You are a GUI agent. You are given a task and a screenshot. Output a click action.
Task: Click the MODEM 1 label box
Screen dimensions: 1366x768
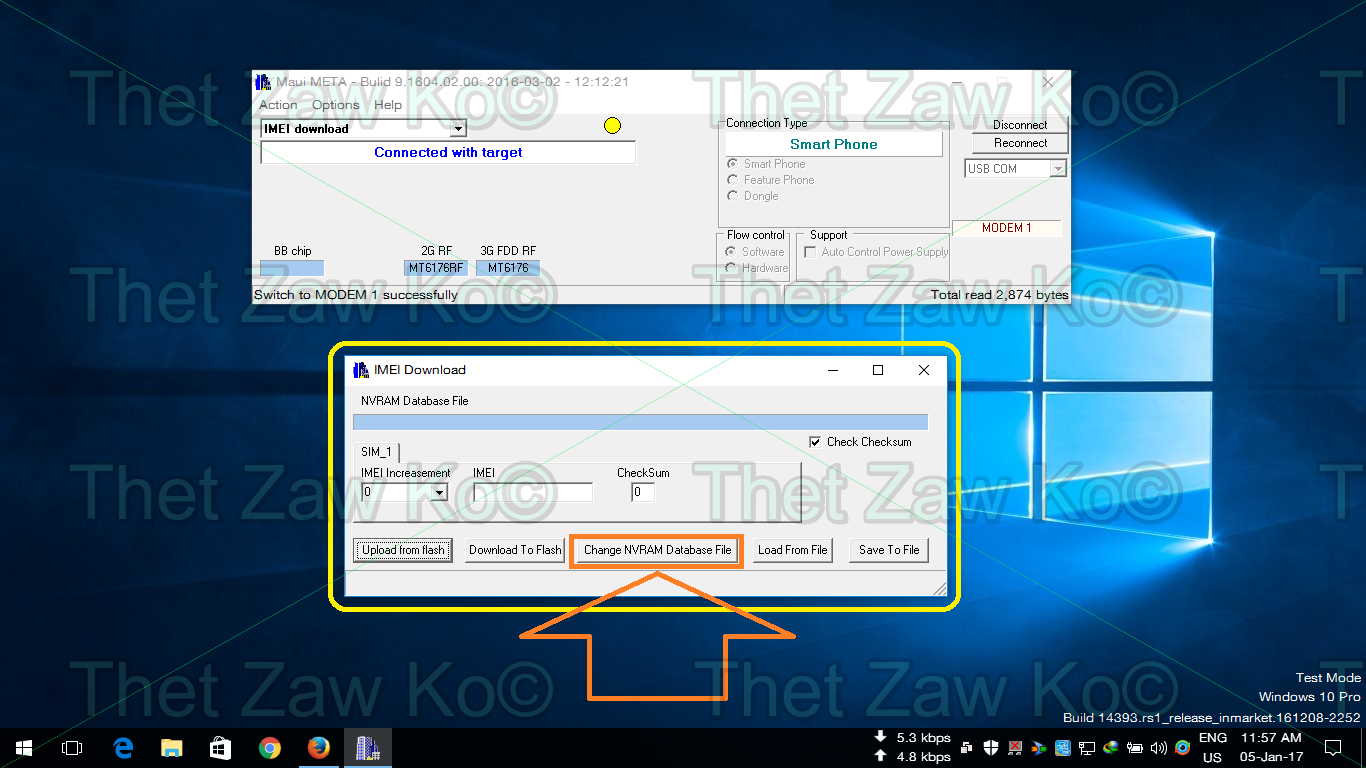pyautogui.click(x=1006, y=228)
